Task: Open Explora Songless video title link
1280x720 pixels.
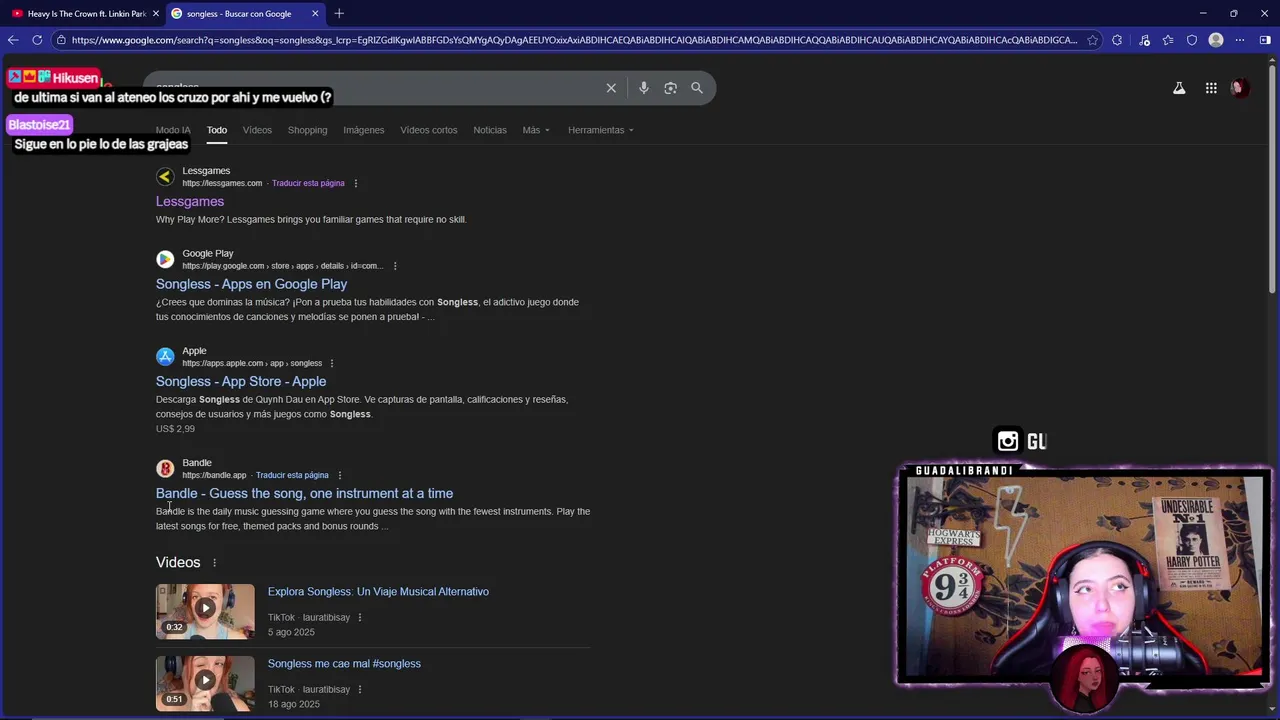Action: pos(378,592)
